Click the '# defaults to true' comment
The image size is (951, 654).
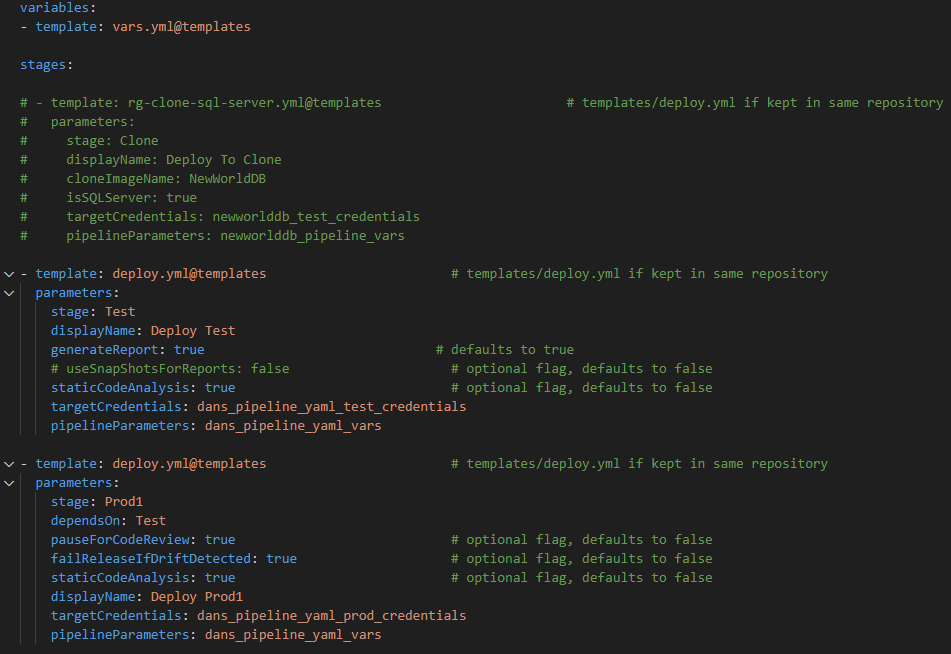pos(505,349)
